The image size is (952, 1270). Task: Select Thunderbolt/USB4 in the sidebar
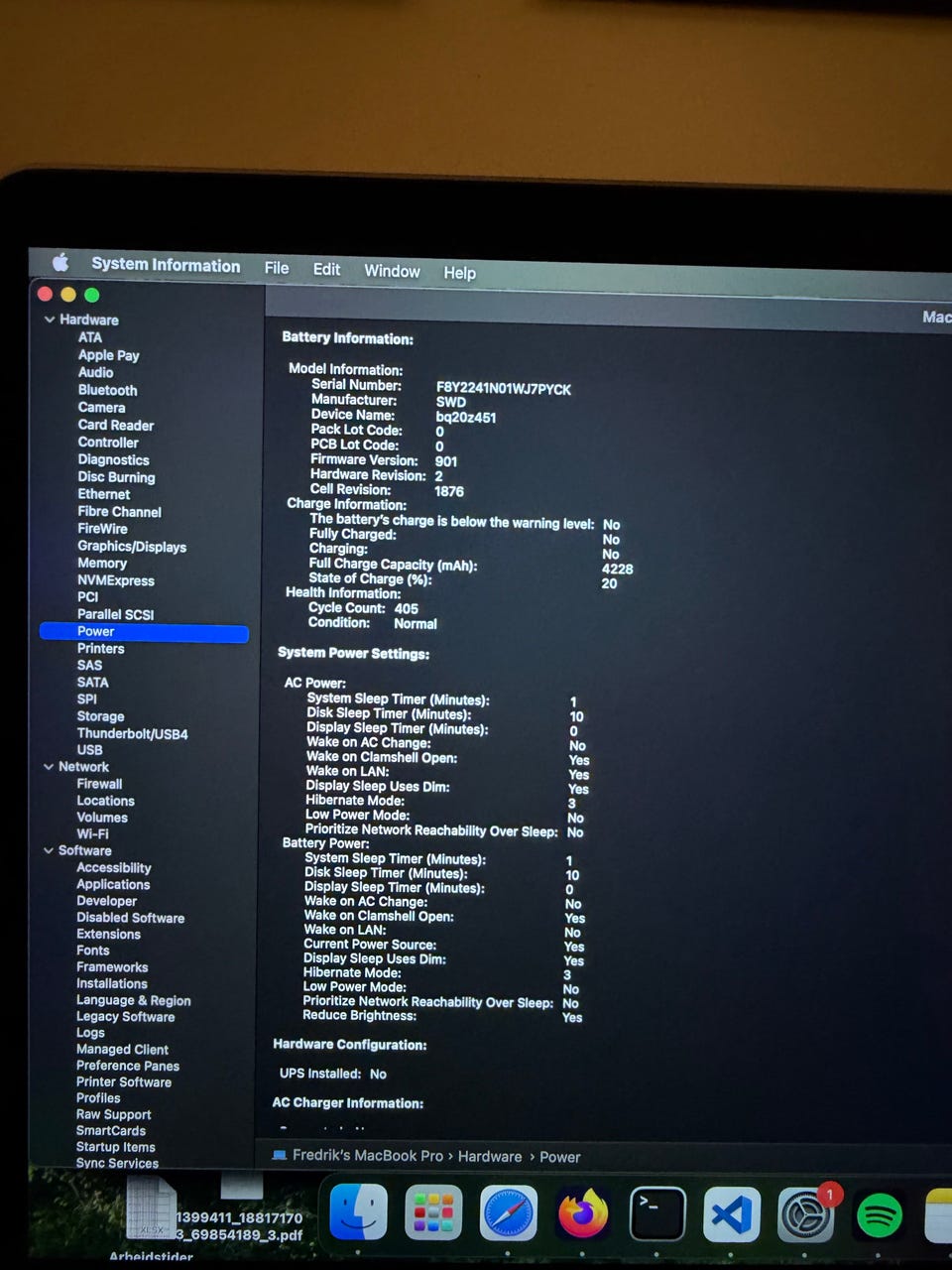point(133,734)
